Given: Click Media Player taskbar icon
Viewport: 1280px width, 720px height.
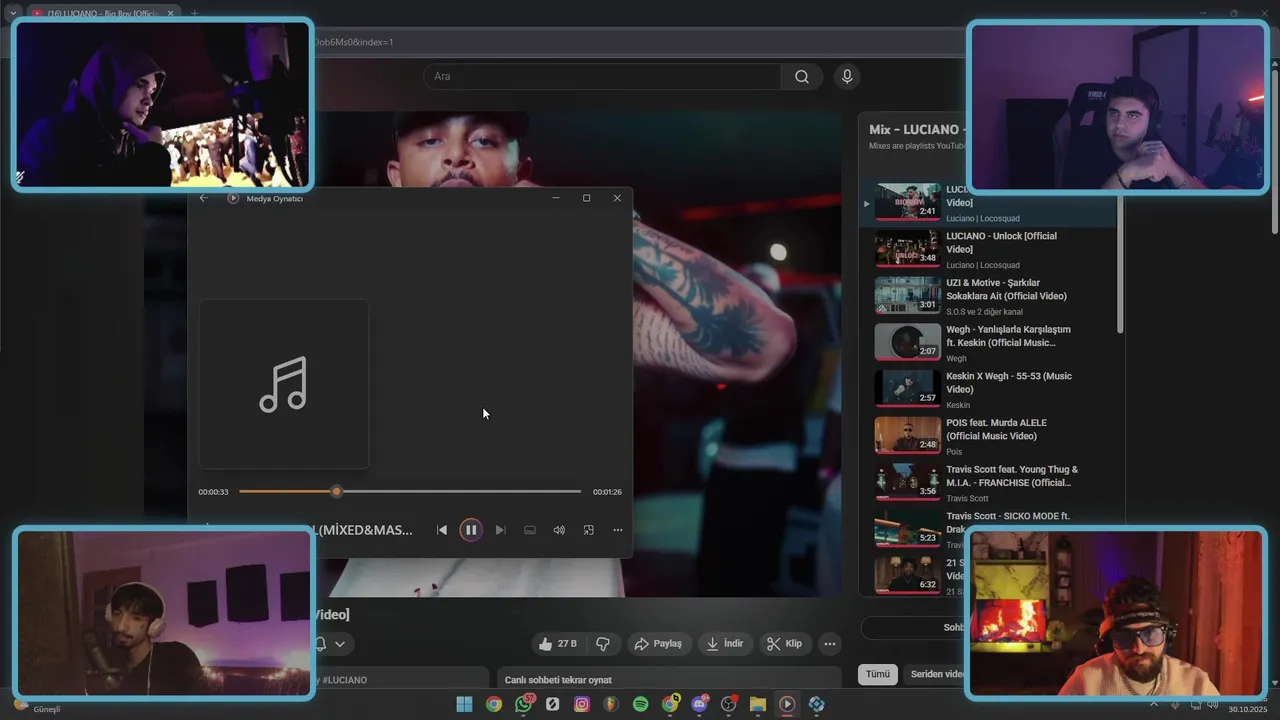Looking at the screenshot, I should coord(787,704).
